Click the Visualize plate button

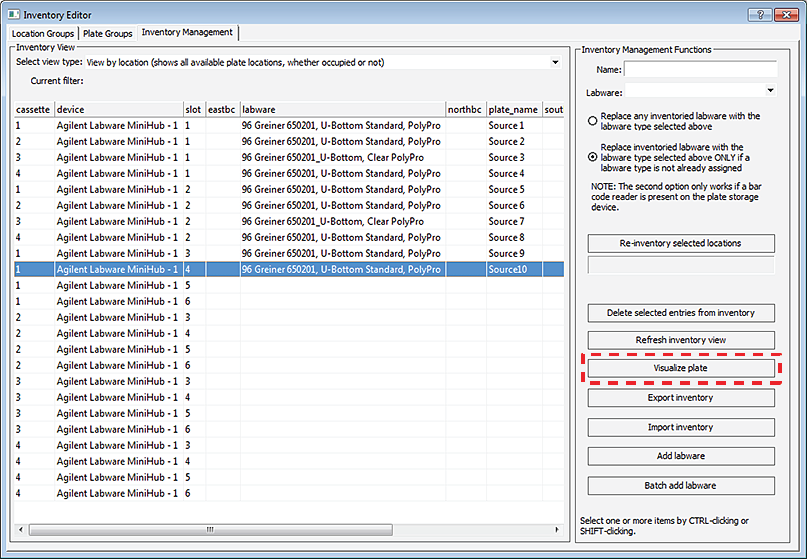(680, 369)
